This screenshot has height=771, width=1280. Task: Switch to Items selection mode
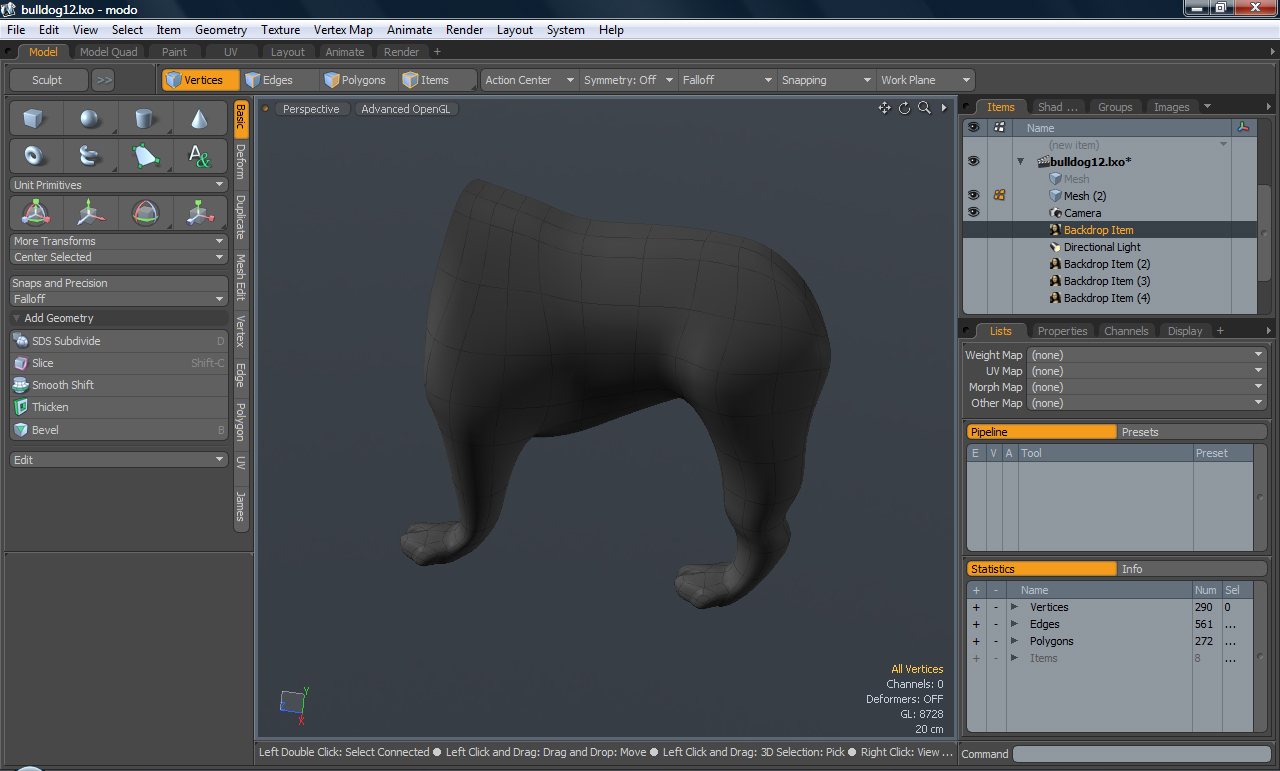coord(436,80)
